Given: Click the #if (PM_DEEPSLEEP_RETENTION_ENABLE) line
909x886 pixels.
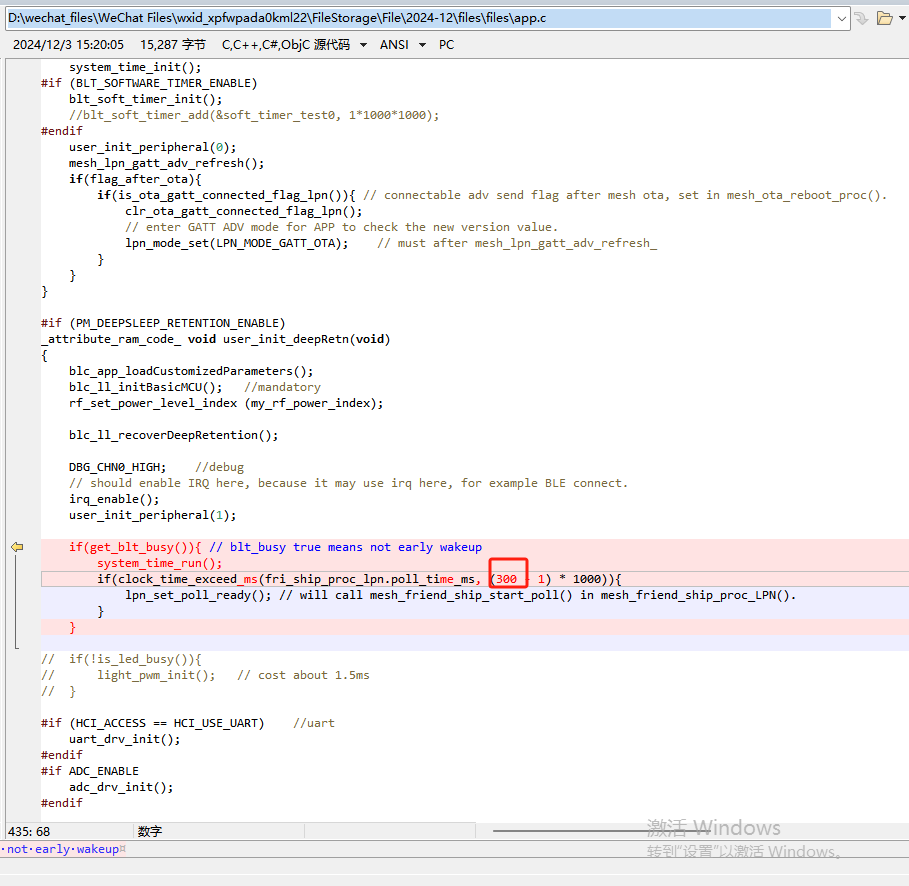Looking at the screenshot, I should pos(163,323).
